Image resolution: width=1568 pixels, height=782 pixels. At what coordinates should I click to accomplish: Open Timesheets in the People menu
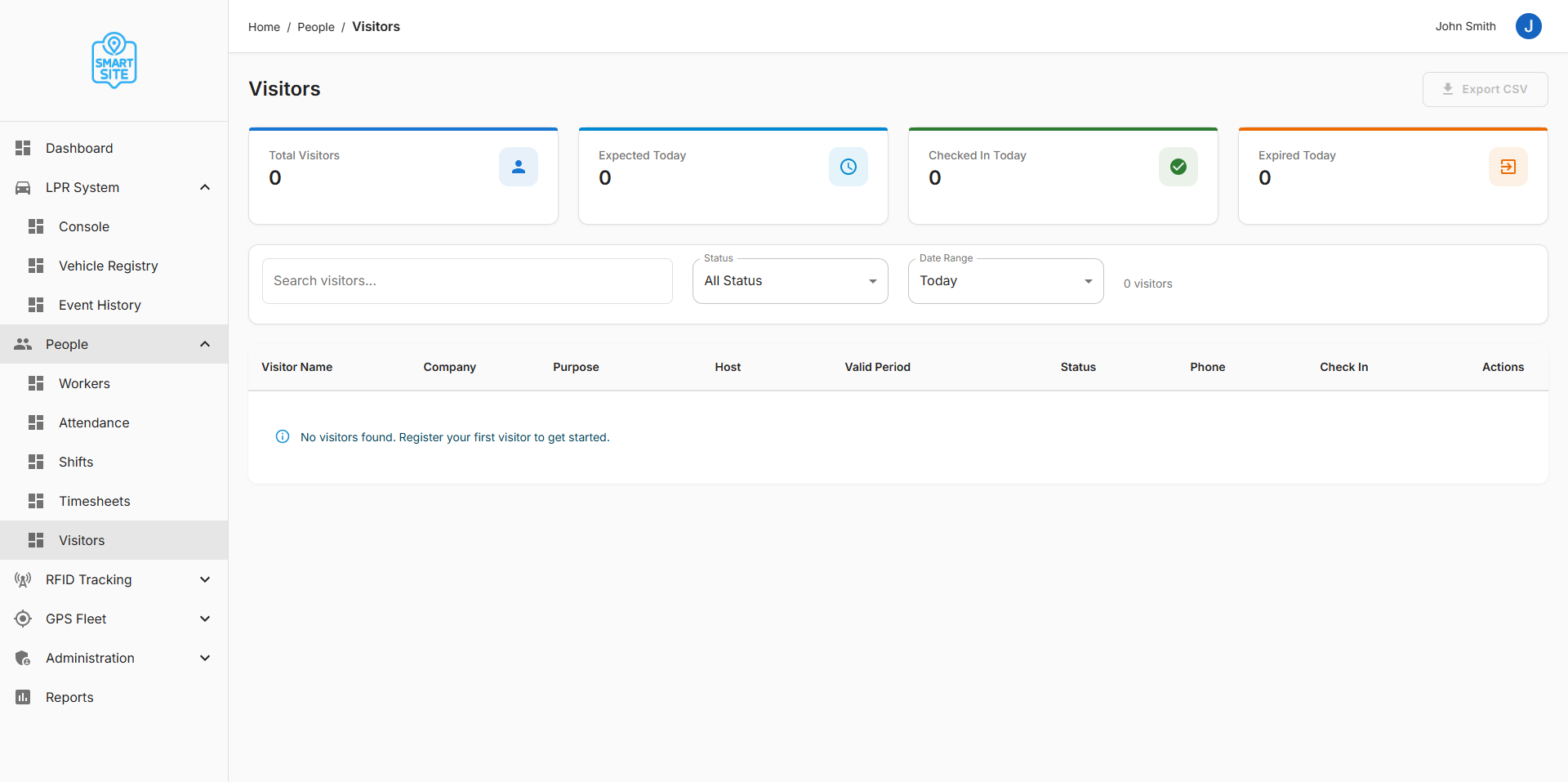click(94, 501)
